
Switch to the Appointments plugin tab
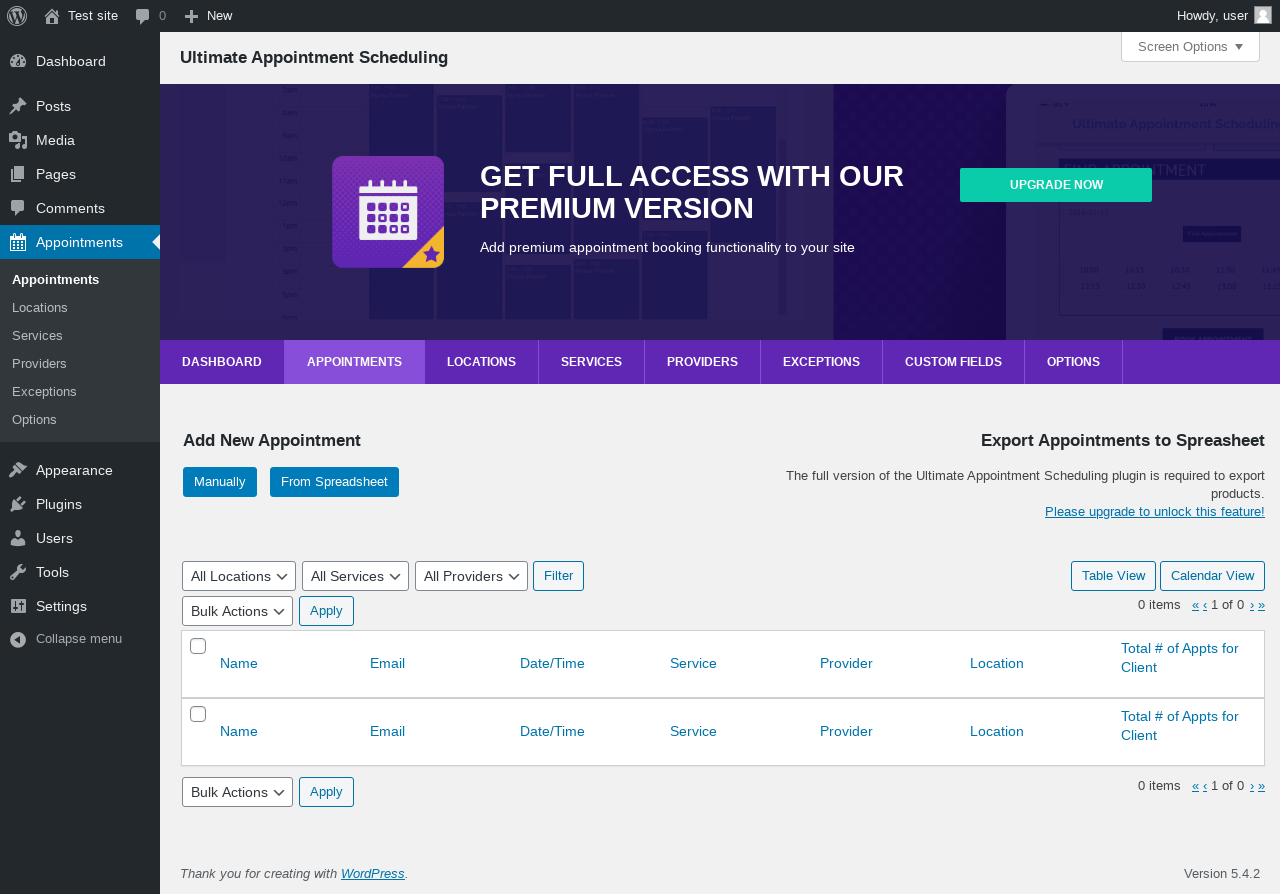click(x=355, y=362)
